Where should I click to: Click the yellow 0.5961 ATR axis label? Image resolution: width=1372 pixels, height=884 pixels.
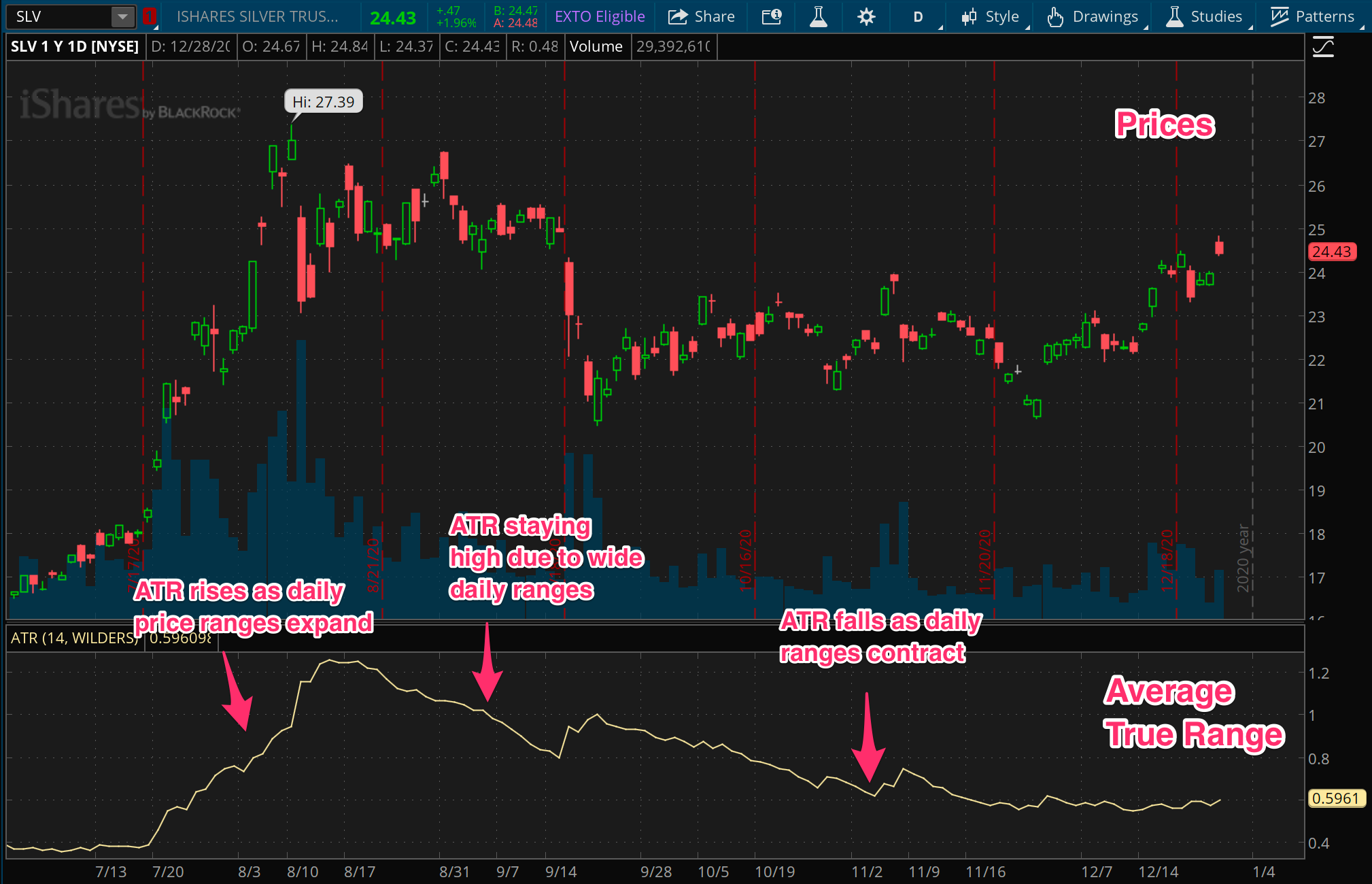tap(1336, 798)
